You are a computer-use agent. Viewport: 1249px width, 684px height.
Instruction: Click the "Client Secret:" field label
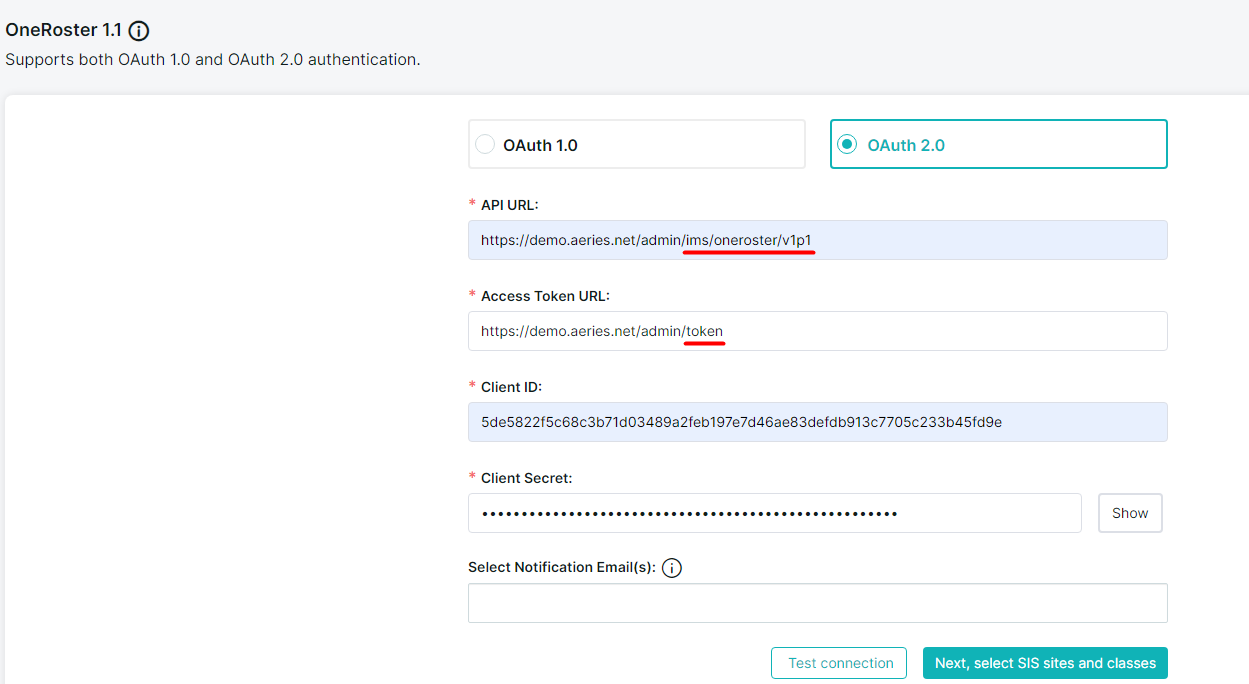pyautogui.click(x=526, y=478)
